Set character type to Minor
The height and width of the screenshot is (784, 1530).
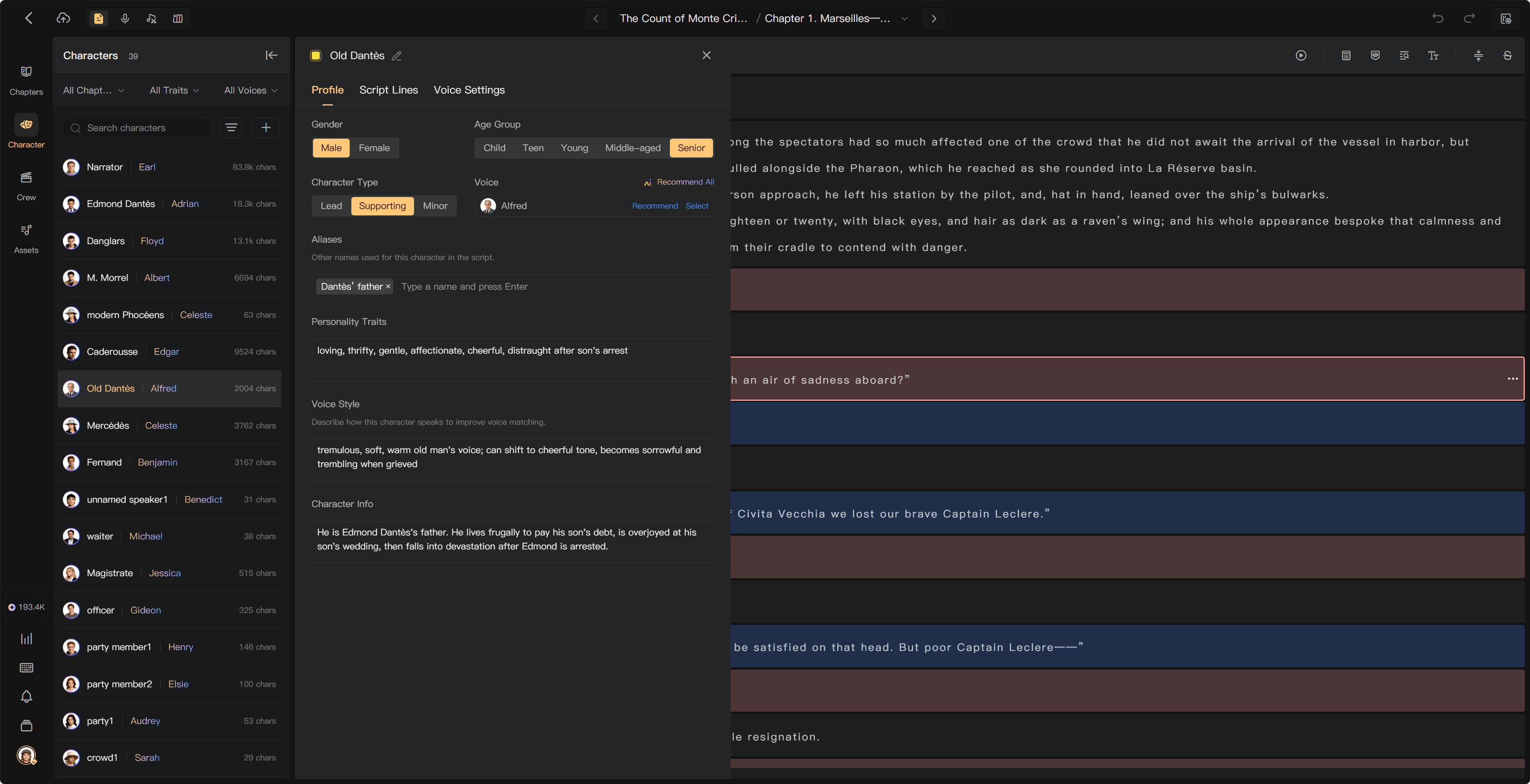tap(435, 206)
